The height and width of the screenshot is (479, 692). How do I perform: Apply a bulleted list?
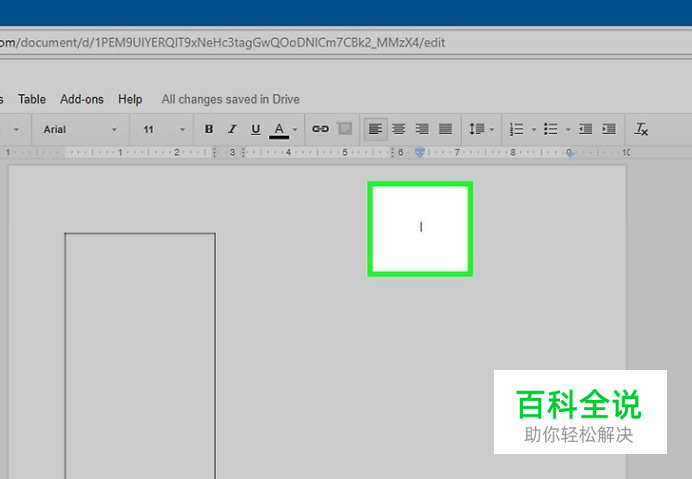(x=551, y=129)
